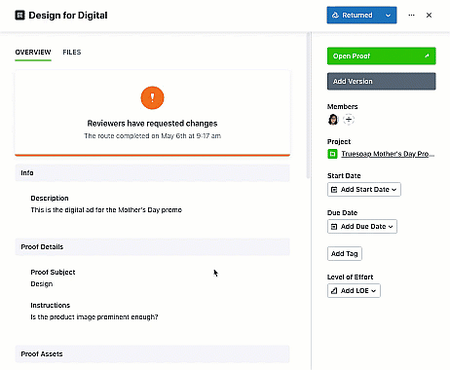Switch to the Files tab
The width and height of the screenshot is (450, 370).
point(72,52)
